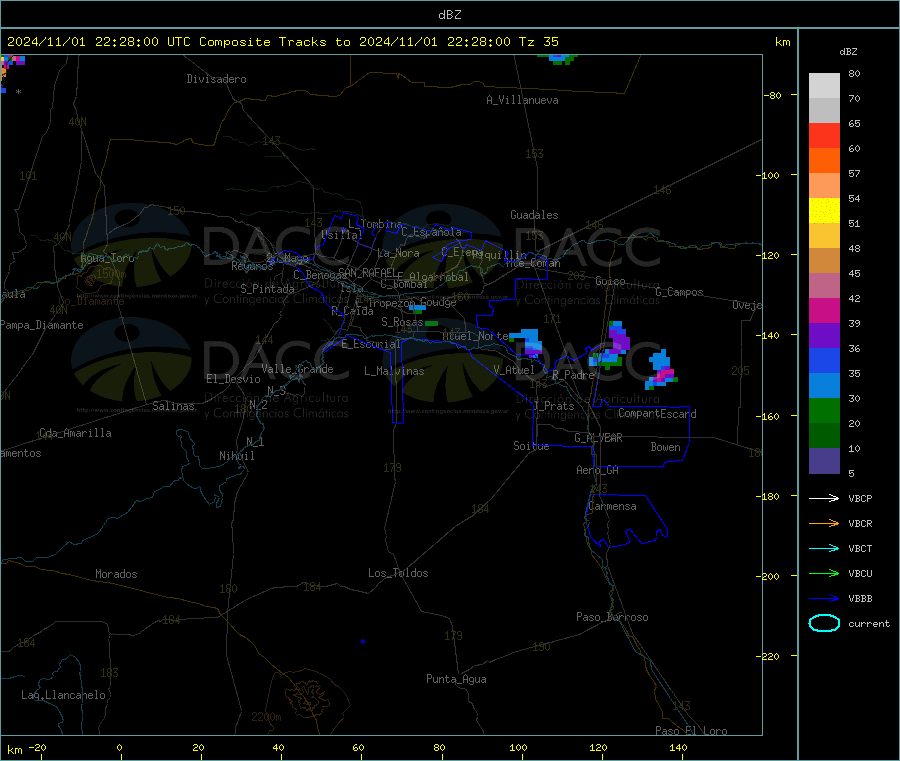The width and height of the screenshot is (900, 761).
Task: Select the dark orange 60–57 dBZ swatch
Action: coord(824,161)
